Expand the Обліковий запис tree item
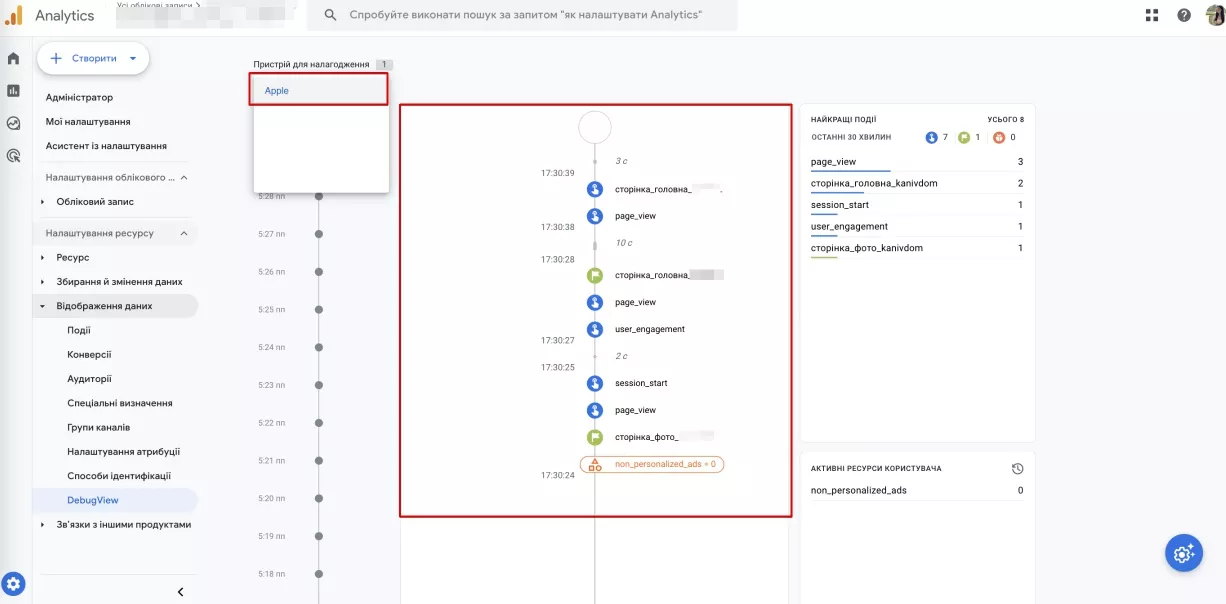The image size is (1226, 604). [43, 202]
